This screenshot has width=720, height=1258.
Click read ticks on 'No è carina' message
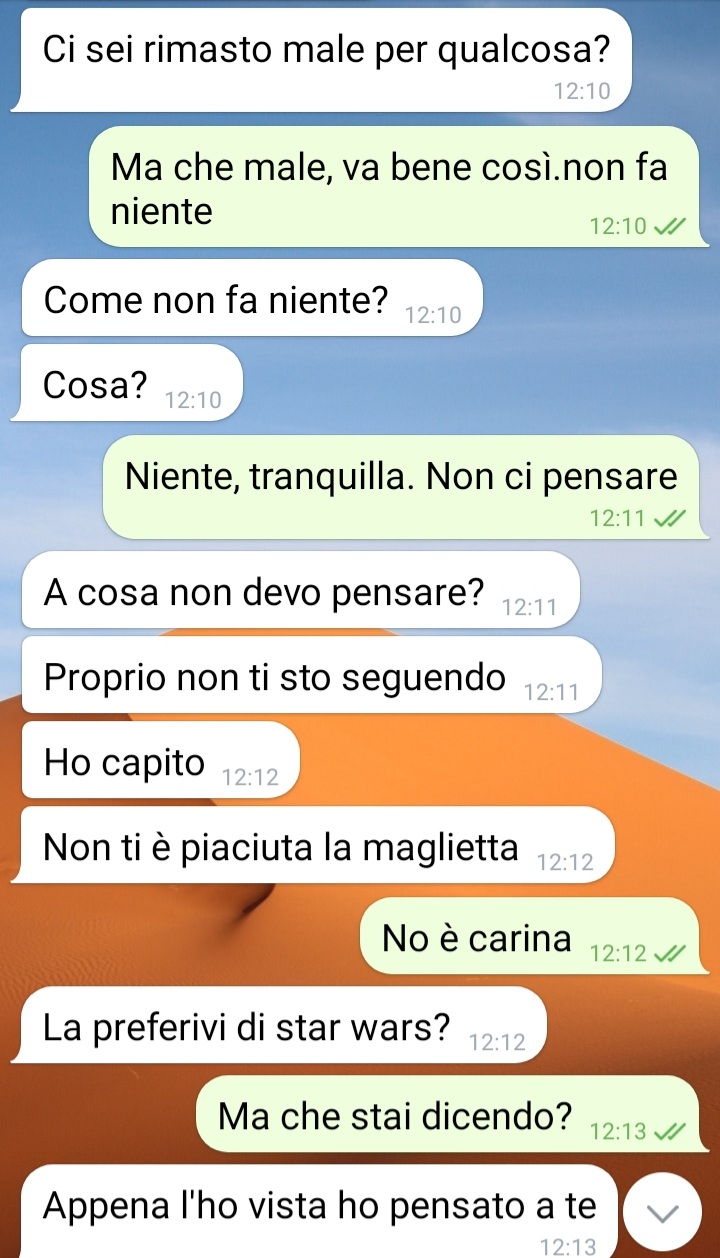[669, 954]
